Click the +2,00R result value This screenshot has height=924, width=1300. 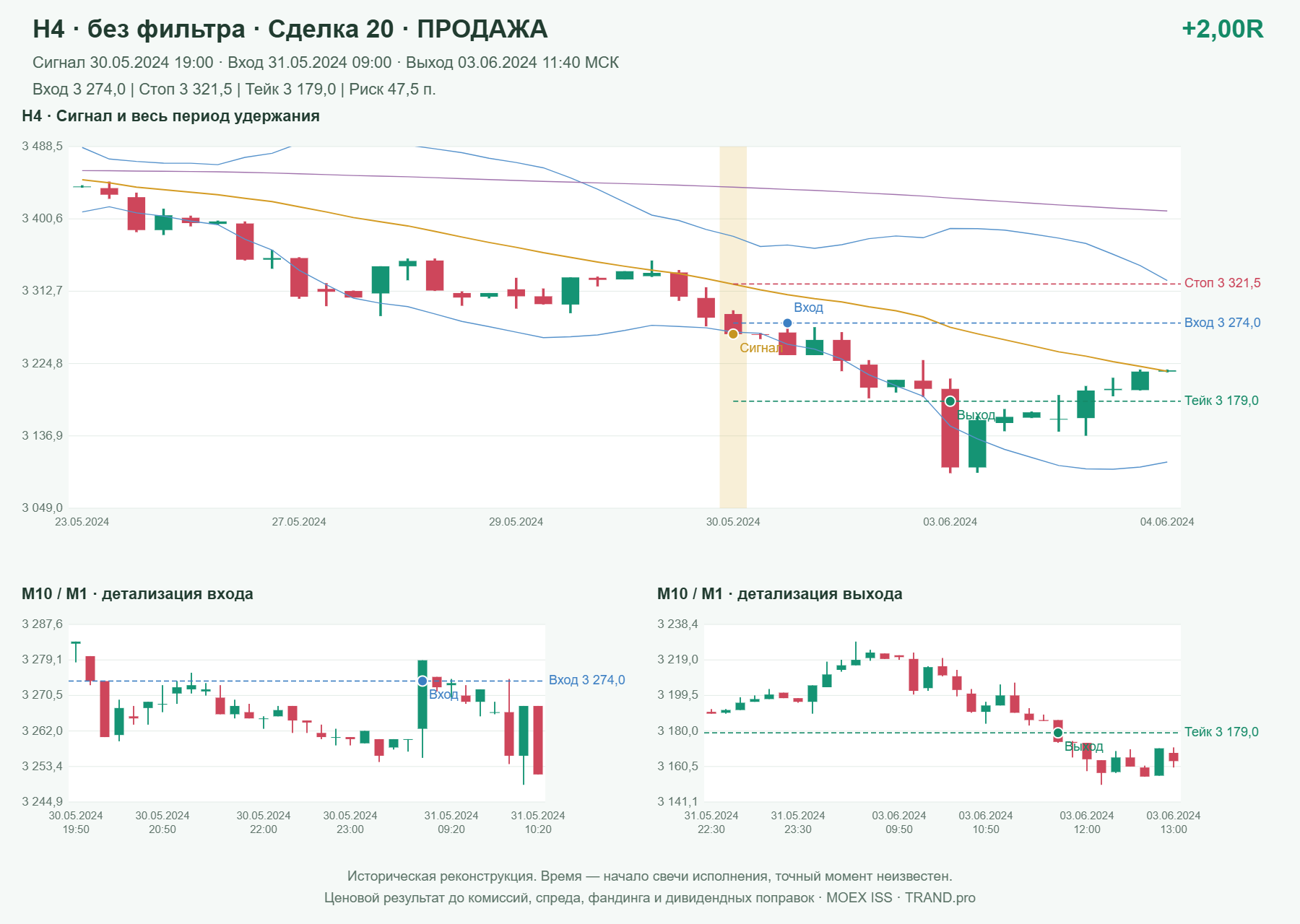(1222, 29)
